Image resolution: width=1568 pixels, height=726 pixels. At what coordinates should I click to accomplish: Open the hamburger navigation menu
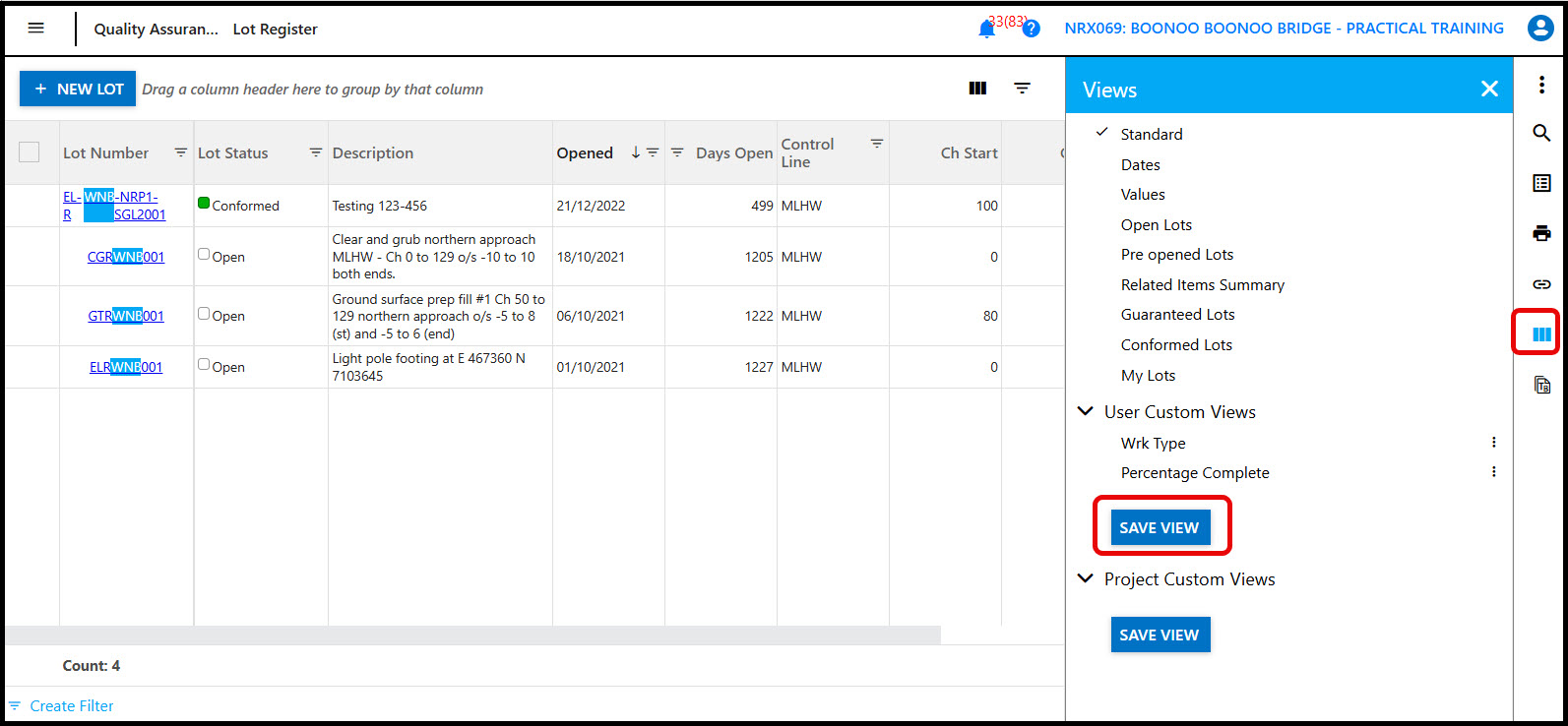tap(36, 29)
